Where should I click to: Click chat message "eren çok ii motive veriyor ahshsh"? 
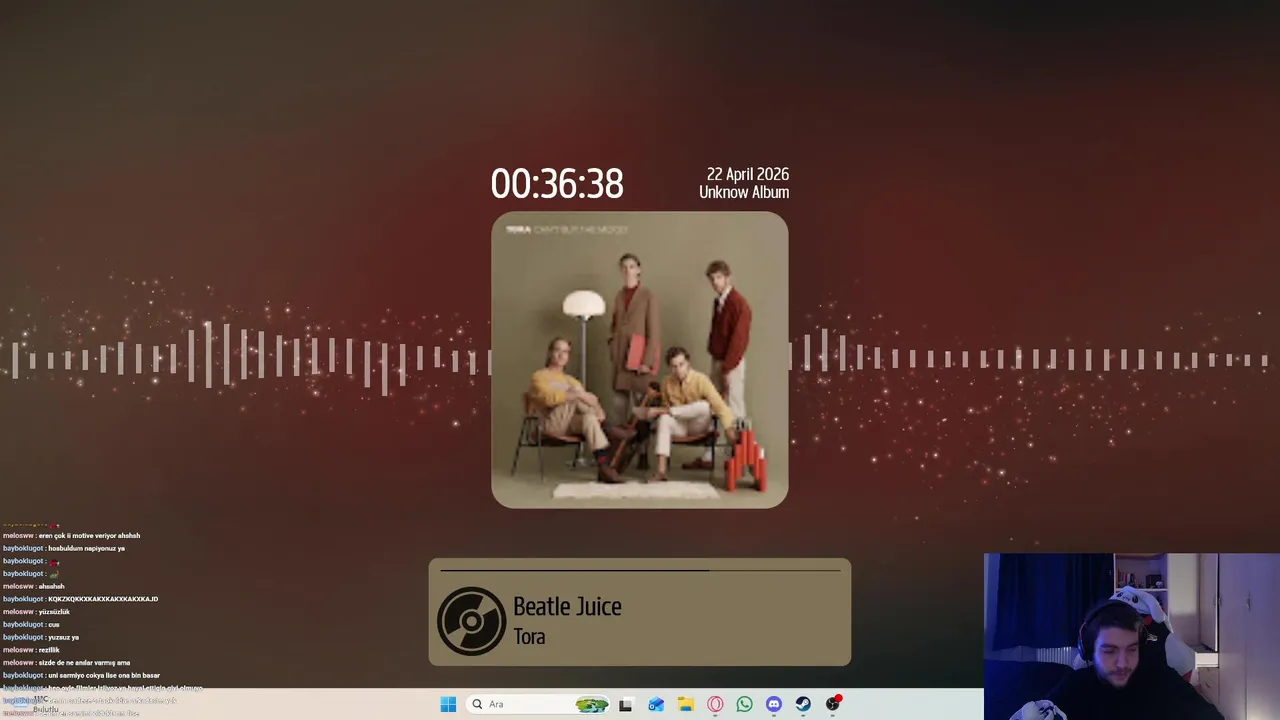(x=89, y=536)
